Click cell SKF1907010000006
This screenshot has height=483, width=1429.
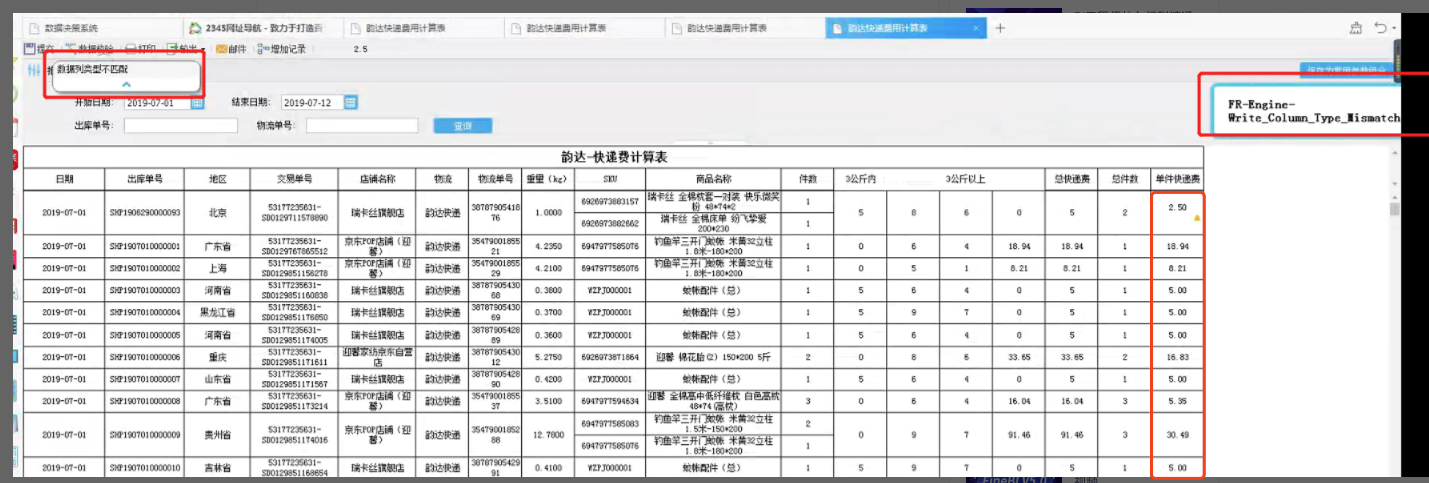coord(143,356)
